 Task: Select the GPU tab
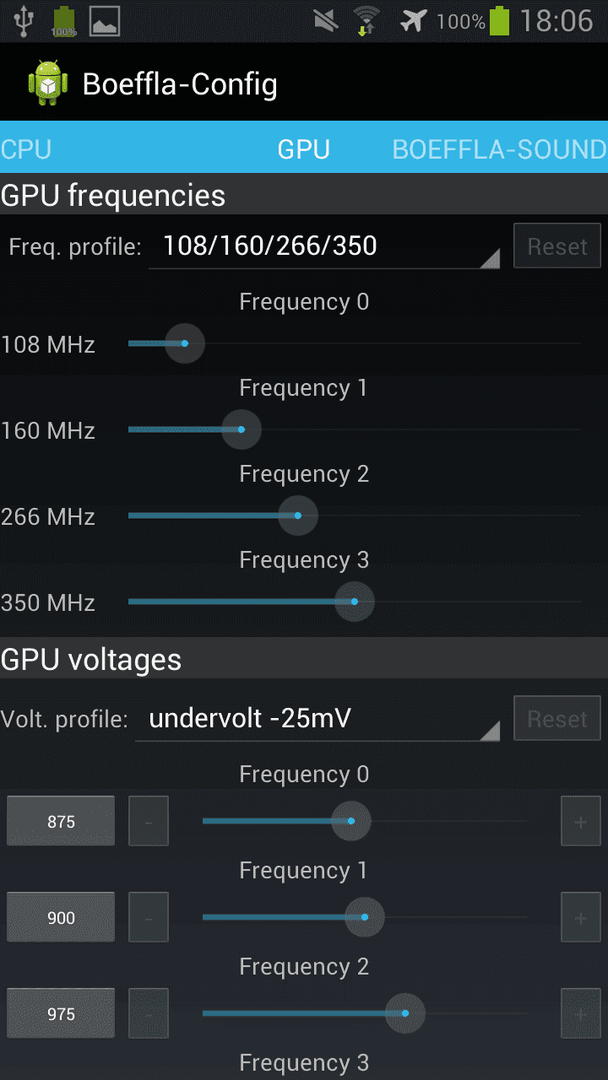(304, 149)
